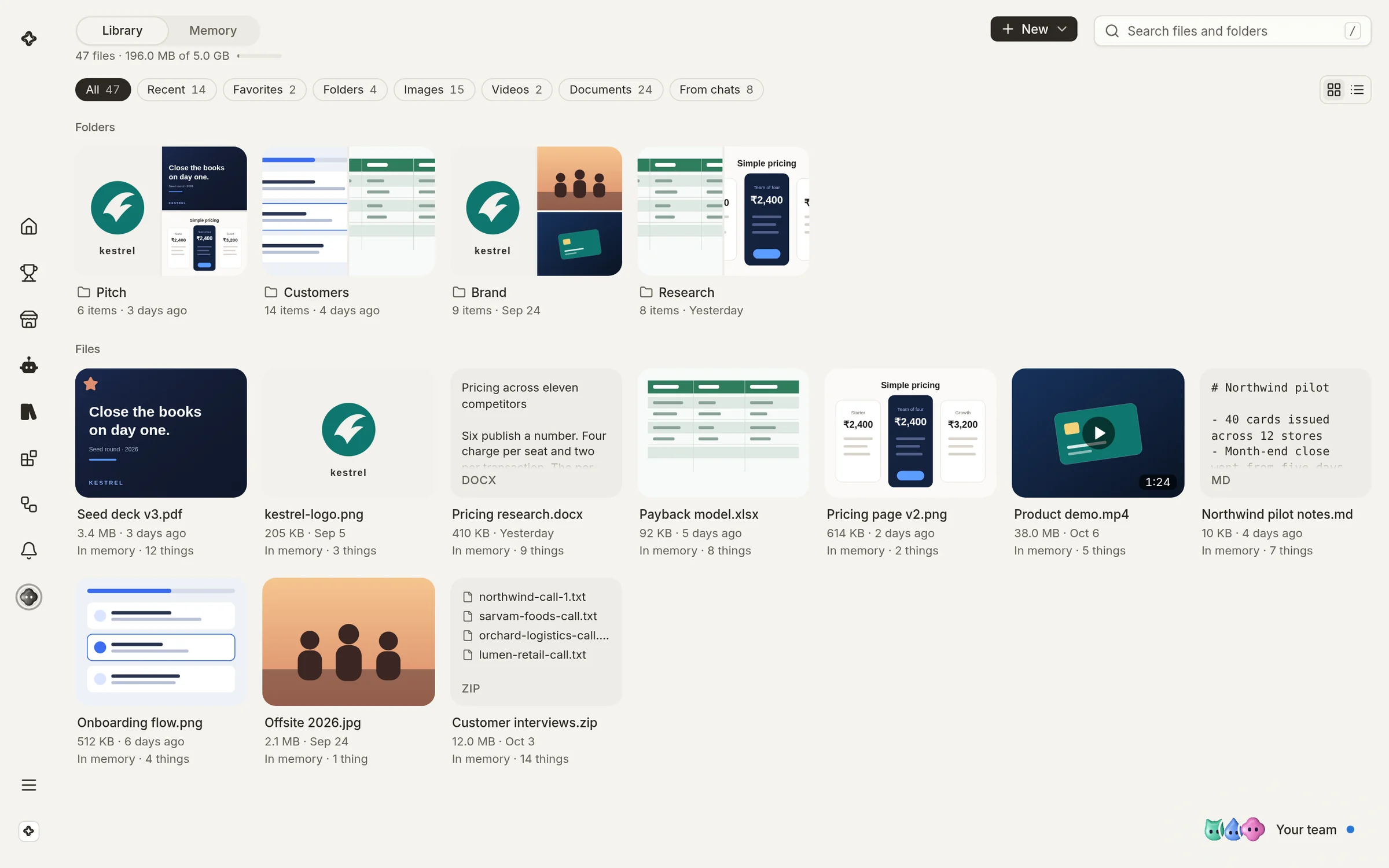Open the Pitch folder
The width and height of the screenshot is (1389, 868).
pos(161,231)
